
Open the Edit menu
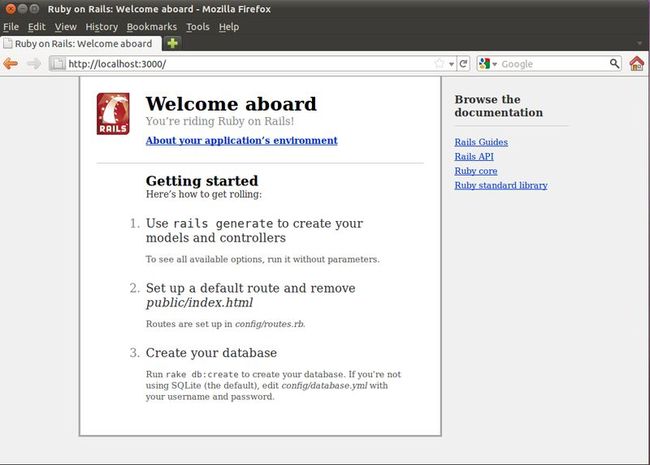(36, 27)
